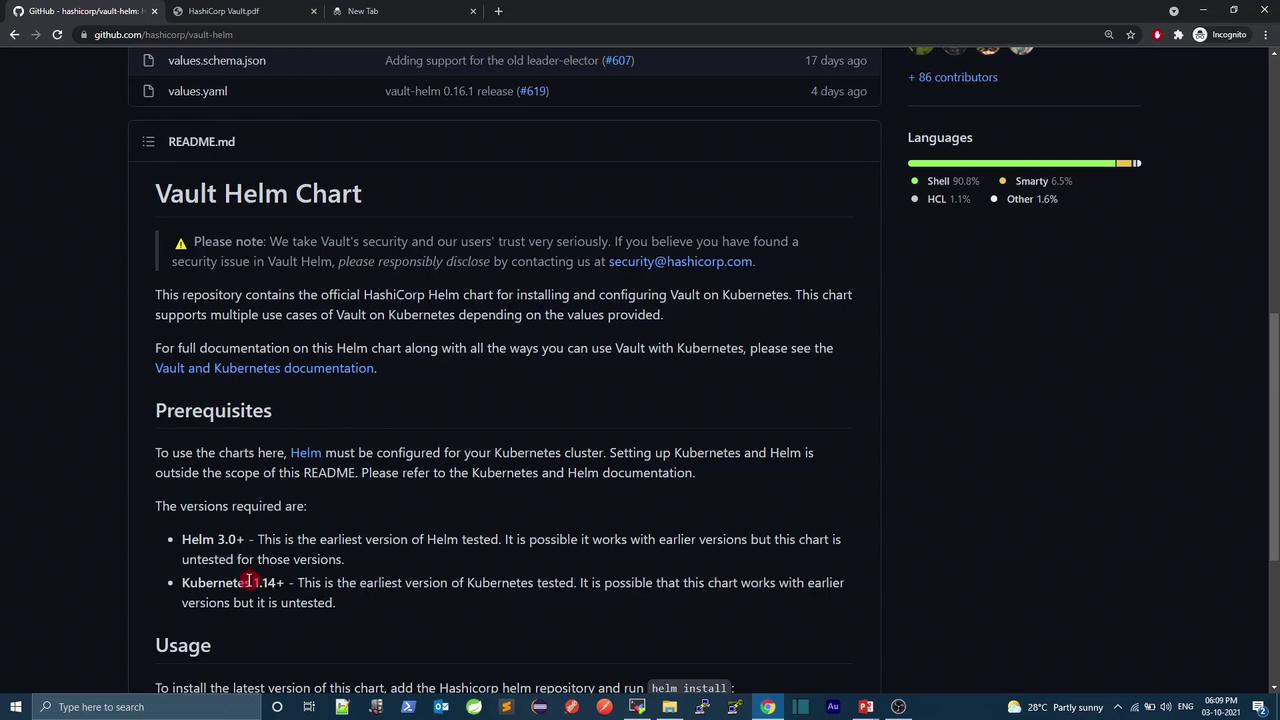This screenshot has height=720, width=1280.
Task: Open Vault and Kubernetes documentation link
Action: coord(264,368)
